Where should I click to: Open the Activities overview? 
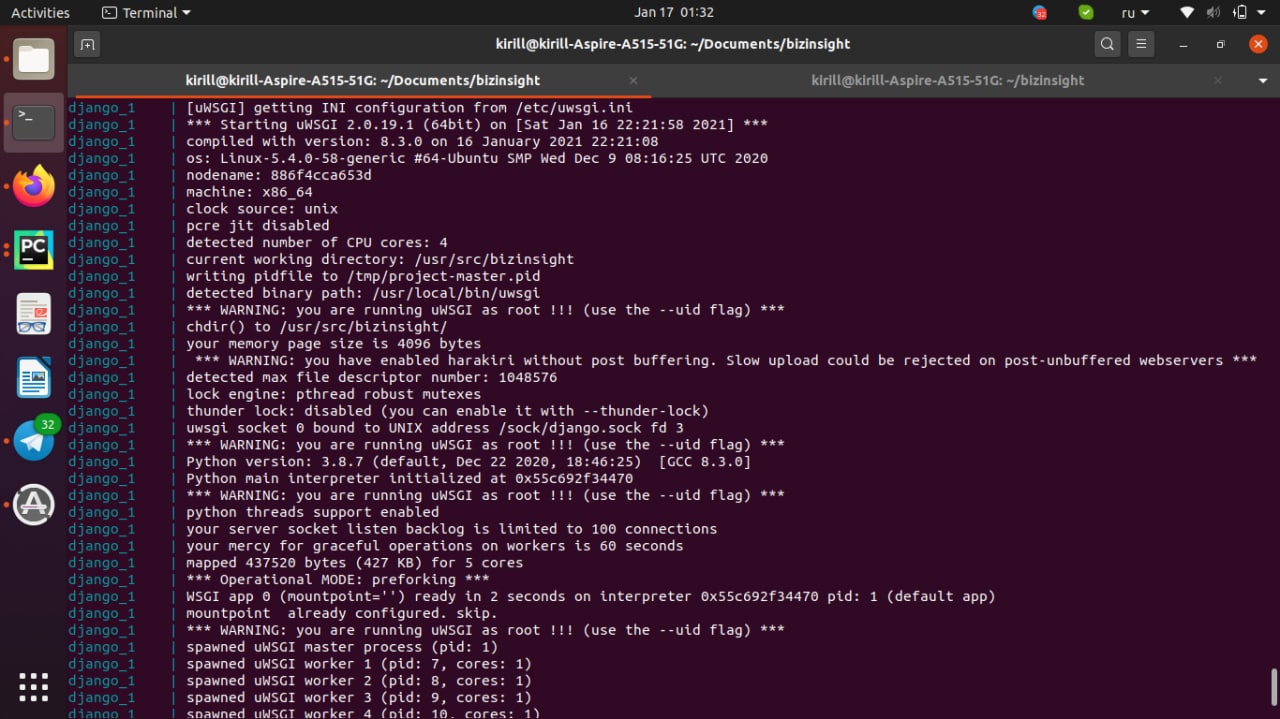pos(40,13)
